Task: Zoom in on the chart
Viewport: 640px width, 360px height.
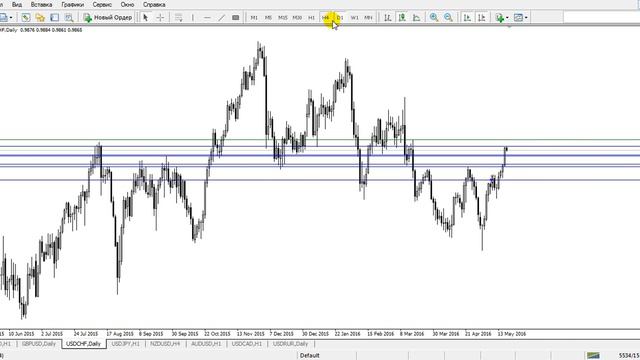Action: click(434, 18)
